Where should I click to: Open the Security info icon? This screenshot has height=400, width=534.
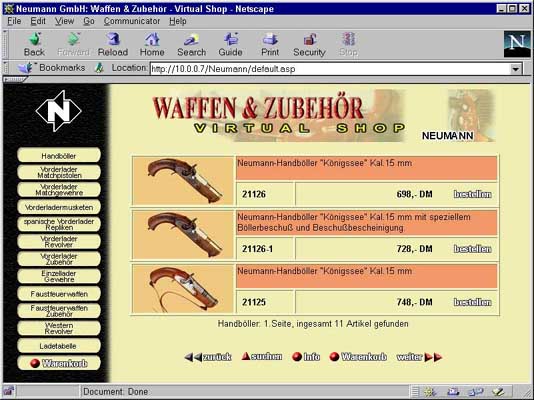tap(309, 44)
